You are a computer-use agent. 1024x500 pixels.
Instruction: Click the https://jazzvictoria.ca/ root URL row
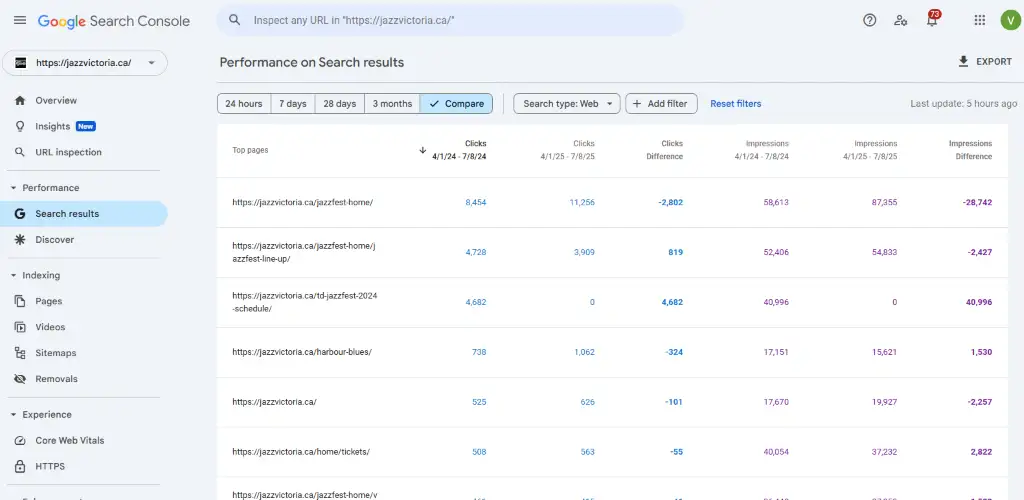[x=274, y=402]
